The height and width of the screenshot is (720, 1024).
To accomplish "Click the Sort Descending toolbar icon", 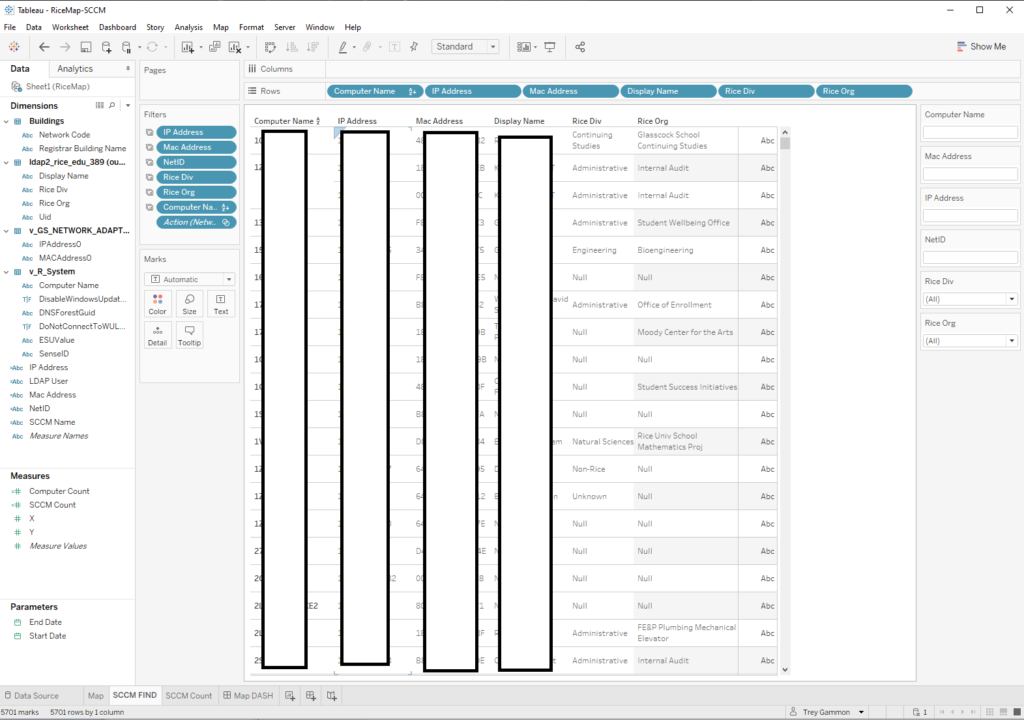I will tap(313, 47).
